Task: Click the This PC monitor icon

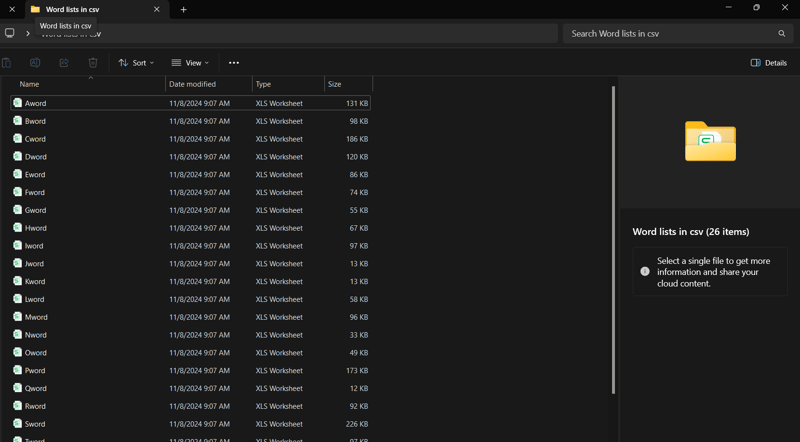Action: coord(10,33)
